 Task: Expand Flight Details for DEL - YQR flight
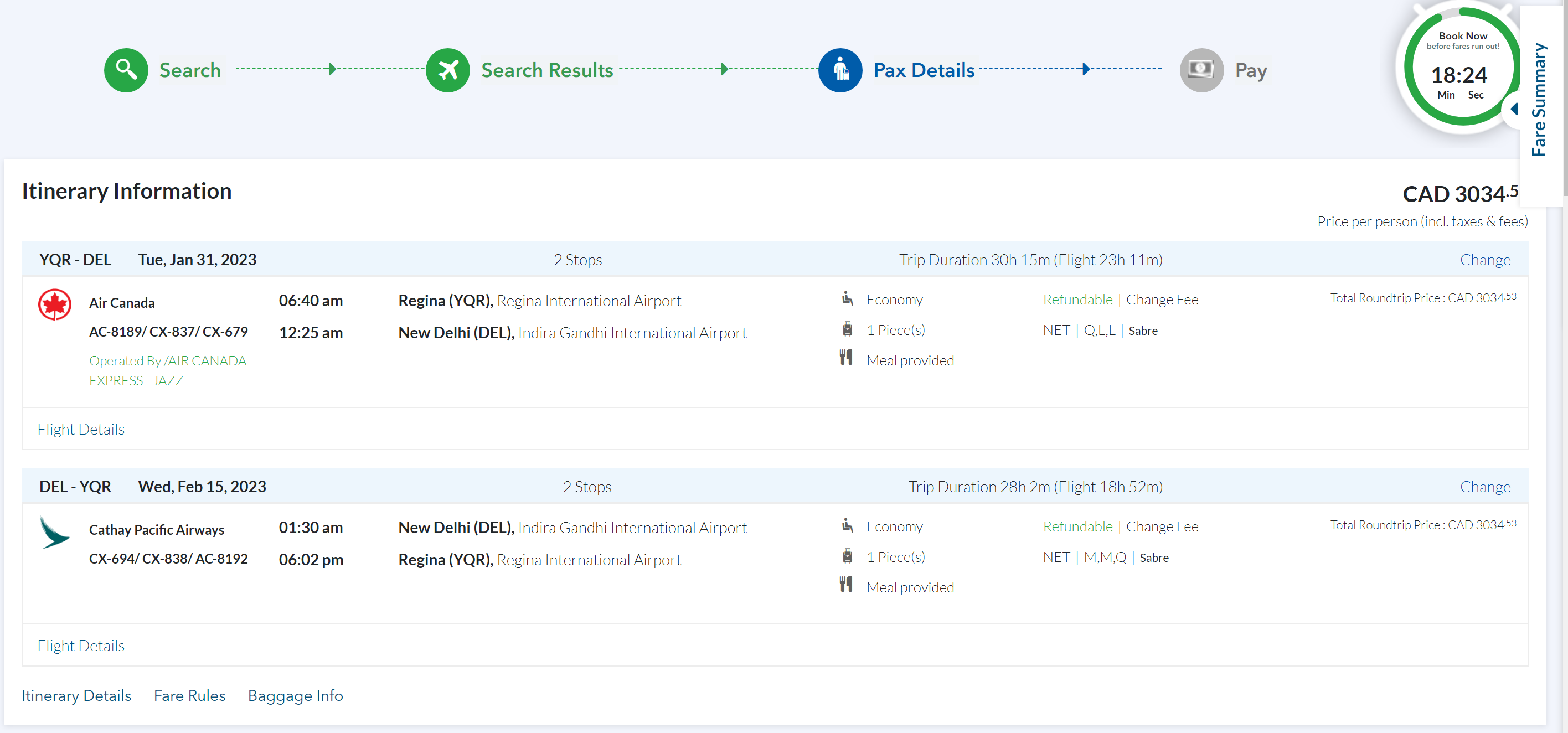[81, 646]
